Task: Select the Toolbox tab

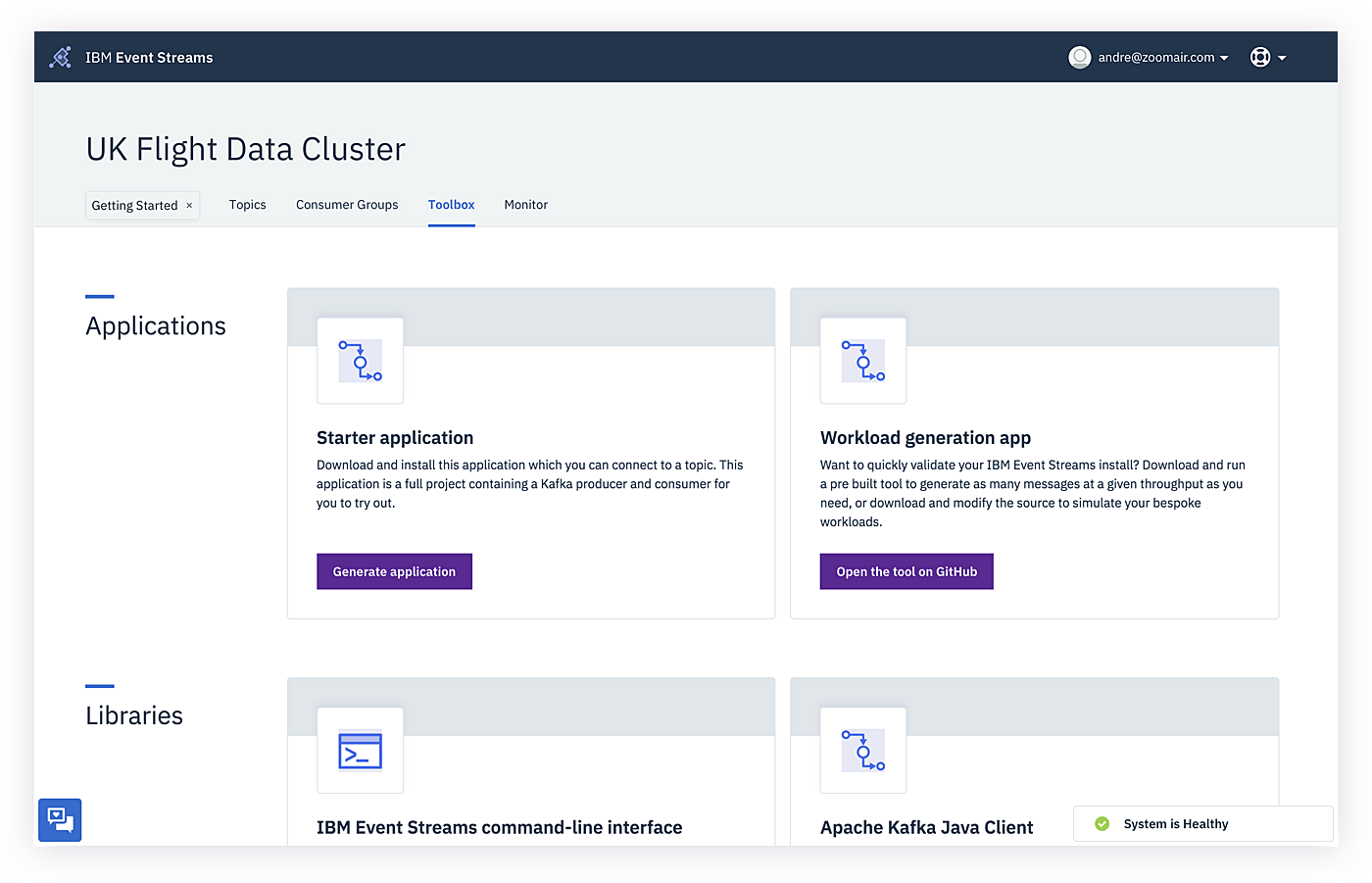Action: click(452, 205)
